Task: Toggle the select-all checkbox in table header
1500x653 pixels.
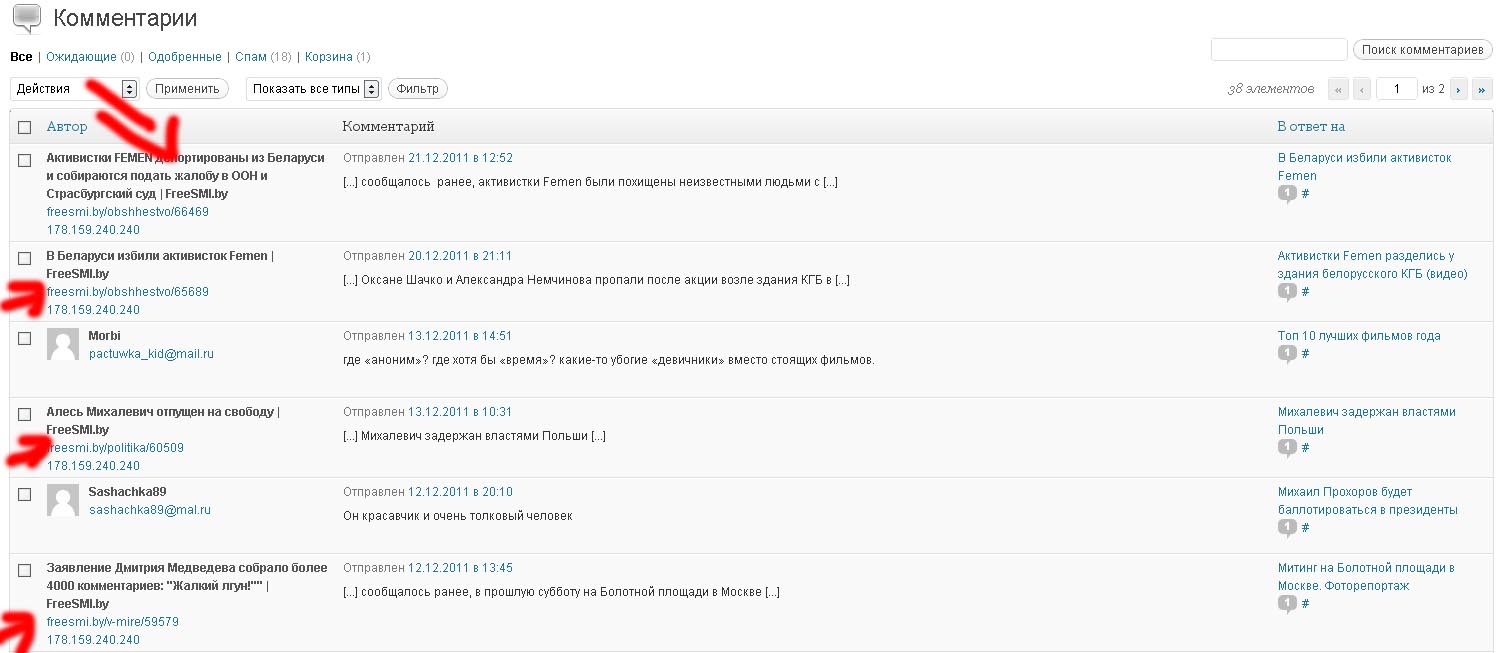Action: coord(25,127)
